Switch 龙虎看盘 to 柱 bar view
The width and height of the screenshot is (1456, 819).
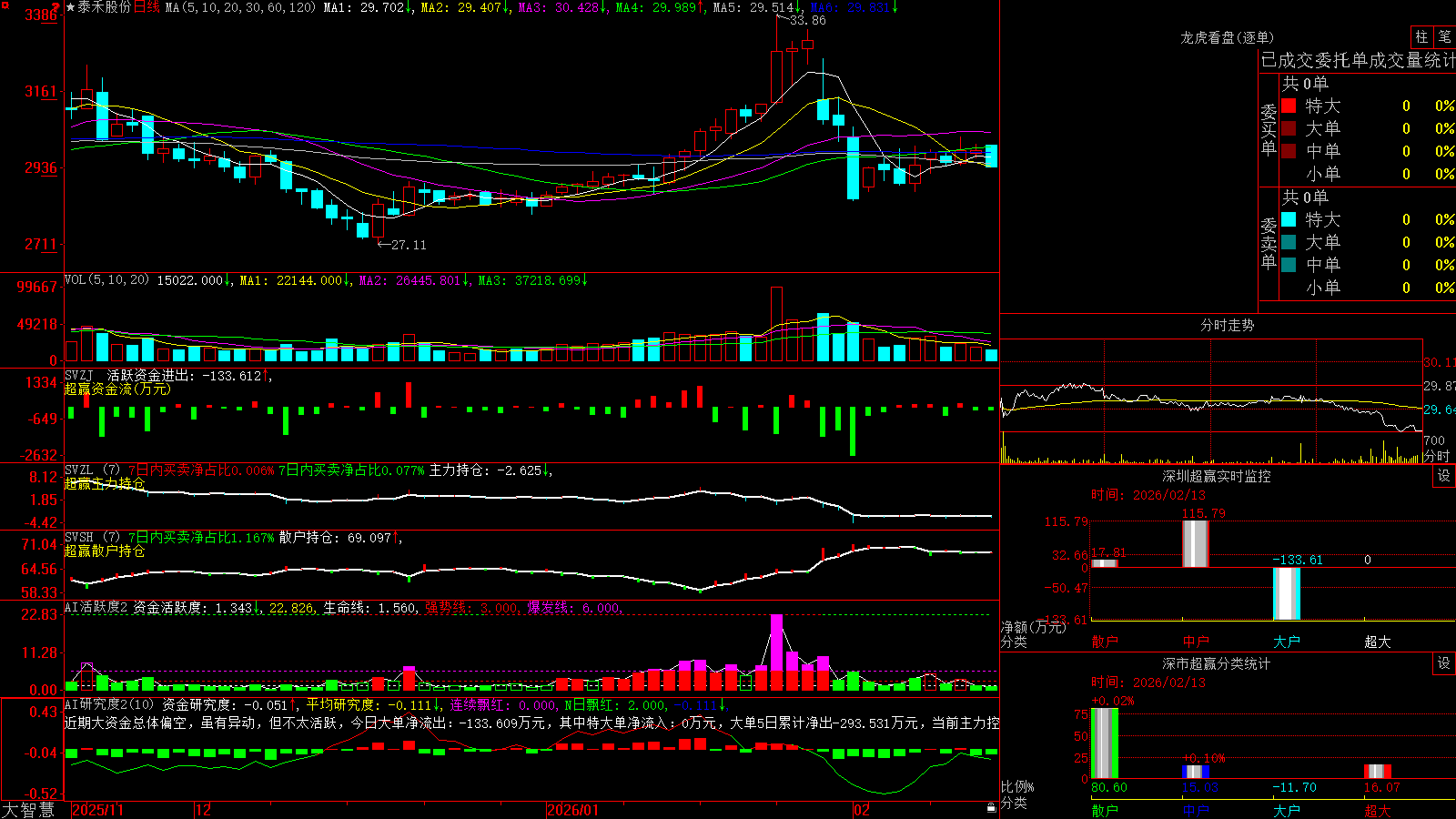click(x=1421, y=37)
